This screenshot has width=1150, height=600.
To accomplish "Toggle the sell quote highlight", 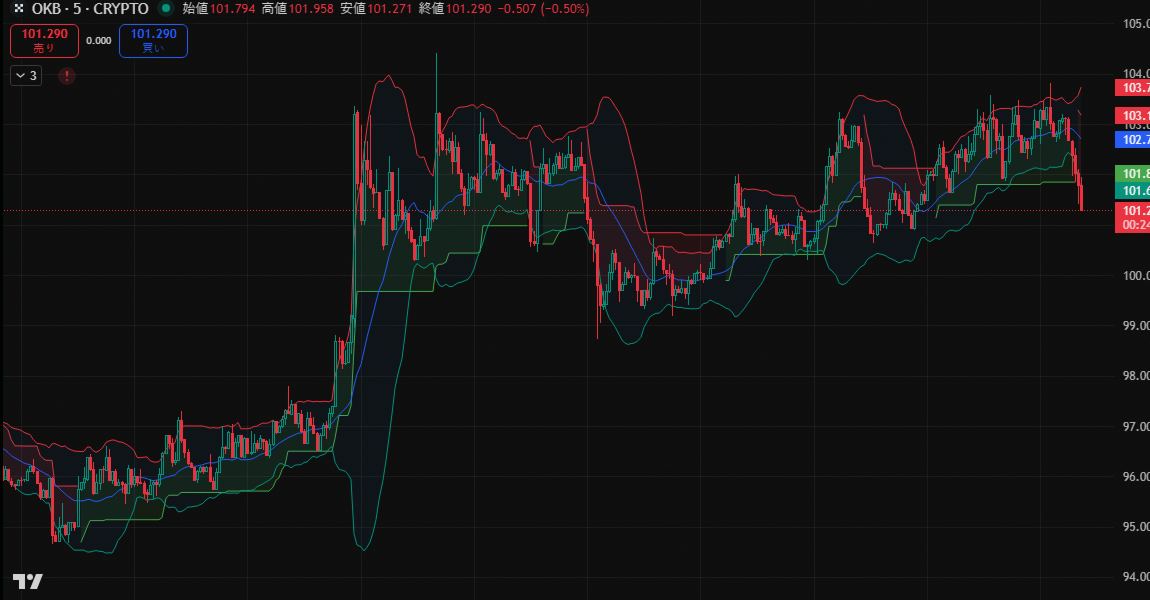I will click(44, 41).
